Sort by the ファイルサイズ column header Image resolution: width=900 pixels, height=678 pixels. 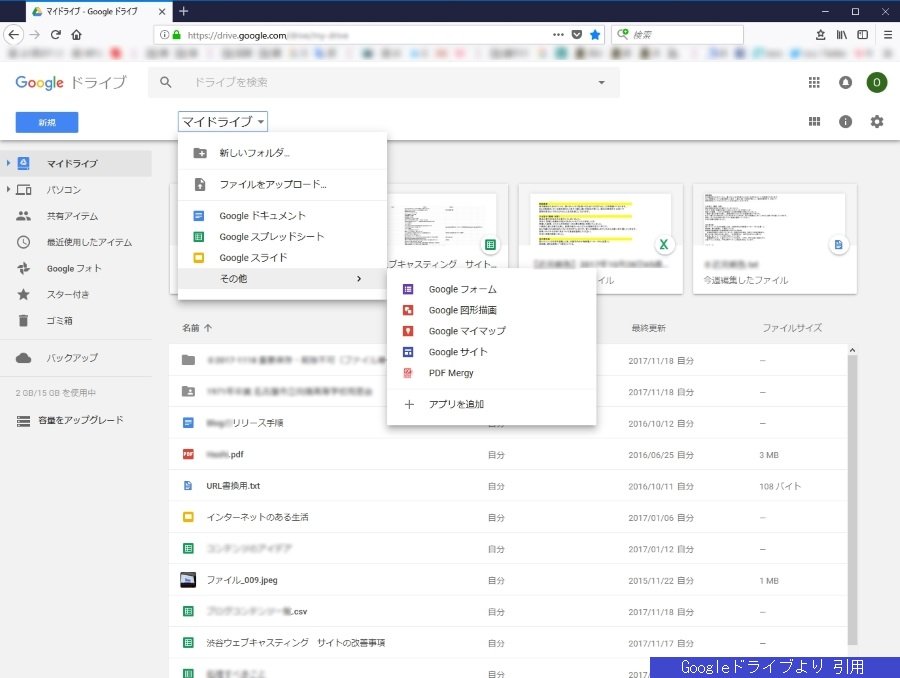pyautogui.click(x=792, y=328)
